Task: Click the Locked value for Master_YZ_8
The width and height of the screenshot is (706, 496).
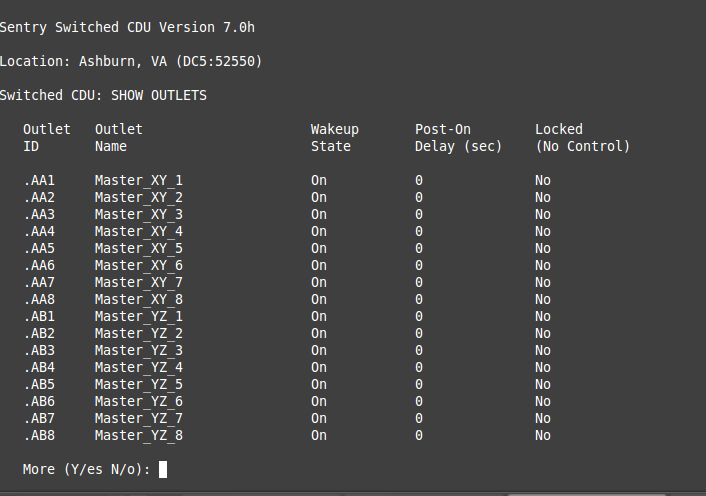Action: point(542,435)
